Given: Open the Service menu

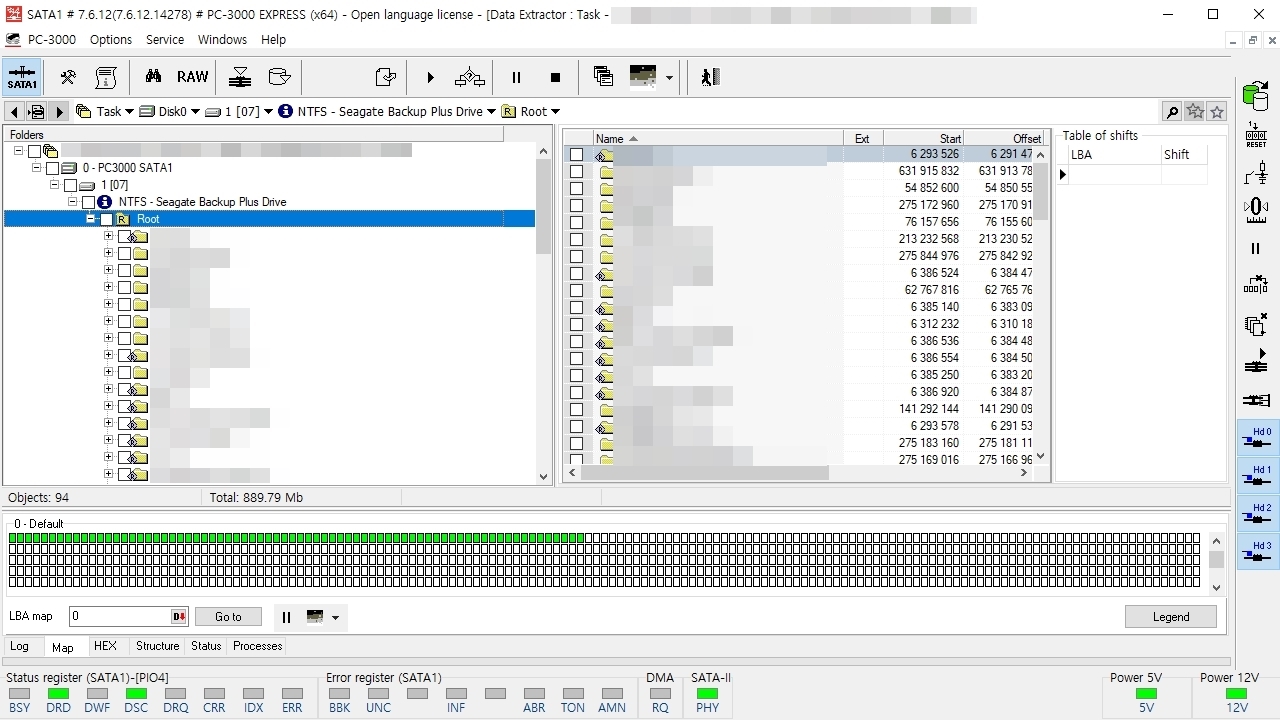Looking at the screenshot, I should coord(165,40).
